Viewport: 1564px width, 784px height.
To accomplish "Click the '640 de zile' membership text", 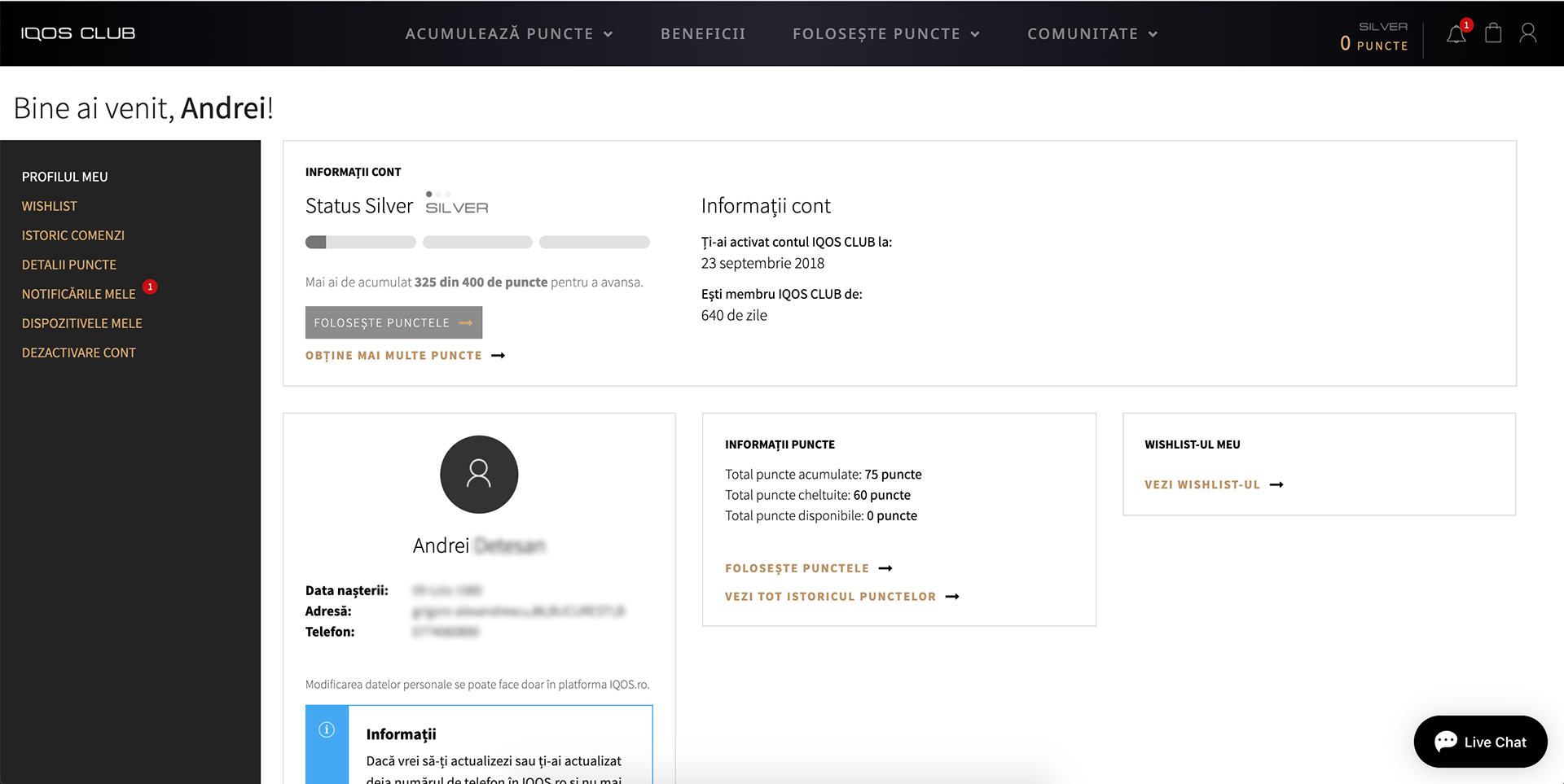I will point(734,315).
